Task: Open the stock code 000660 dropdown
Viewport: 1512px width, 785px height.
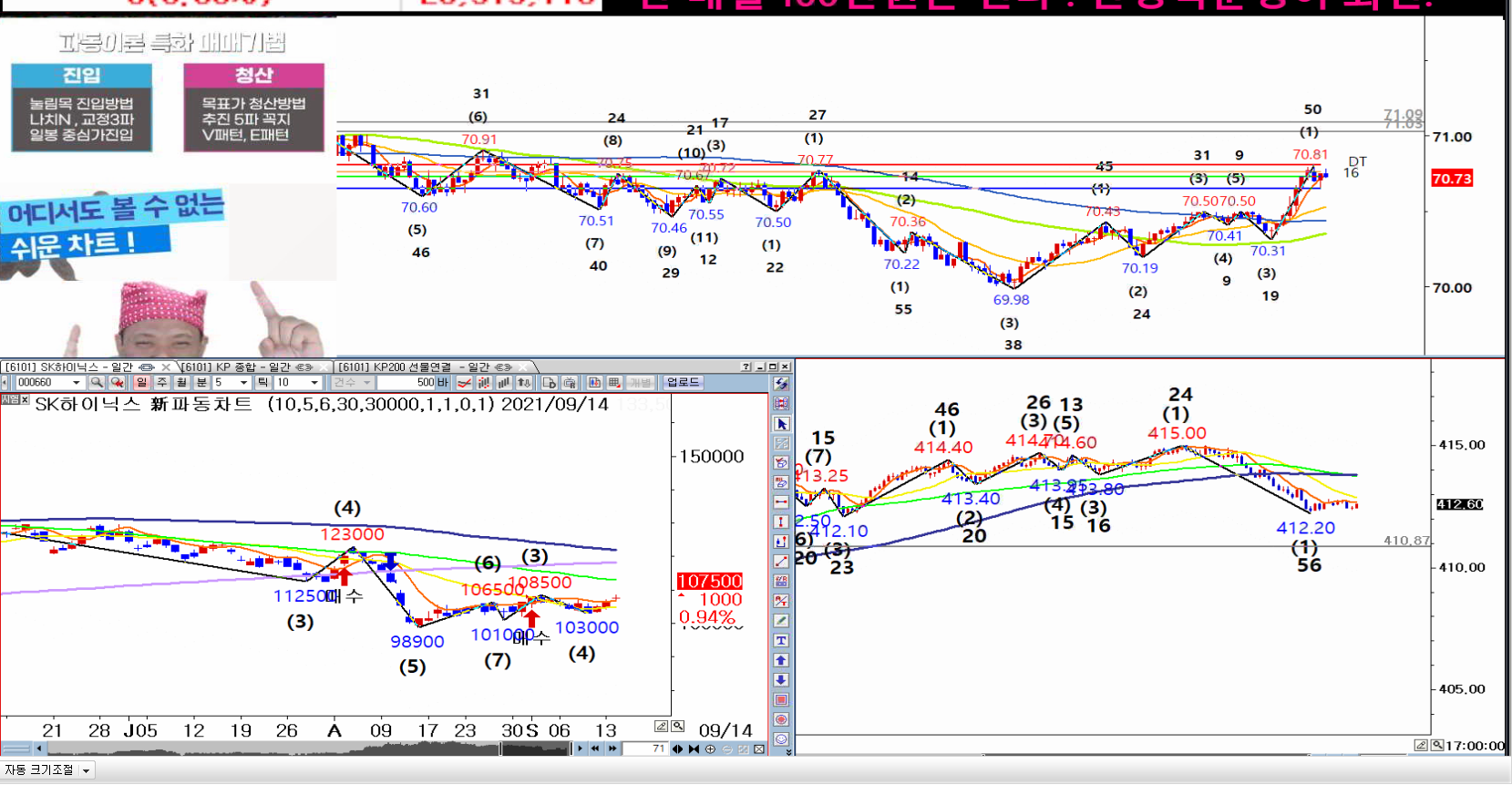Action: tap(77, 383)
